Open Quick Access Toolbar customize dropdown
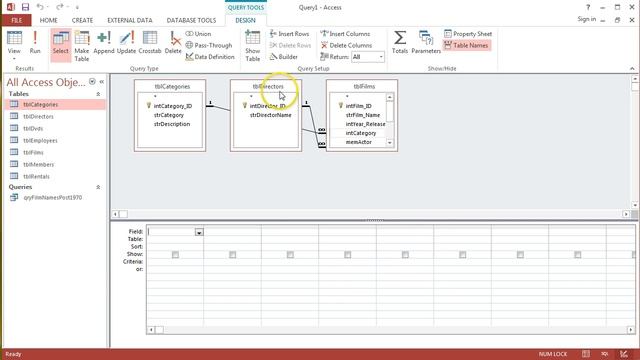The image size is (640, 360). point(77,7)
